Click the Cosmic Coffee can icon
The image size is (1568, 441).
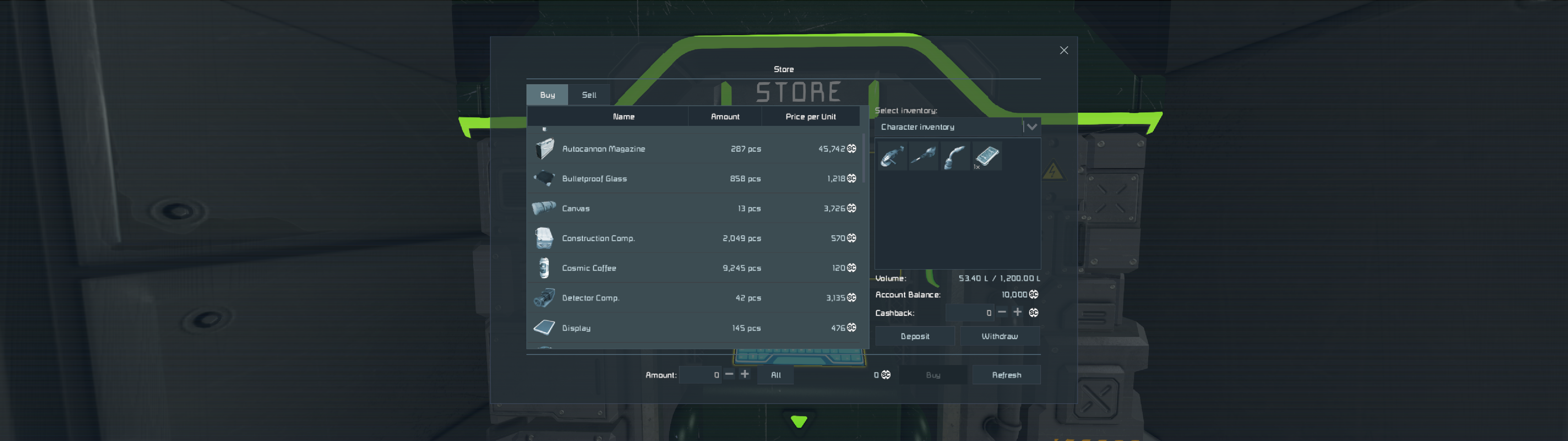pyautogui.click(x=544, y=268)
